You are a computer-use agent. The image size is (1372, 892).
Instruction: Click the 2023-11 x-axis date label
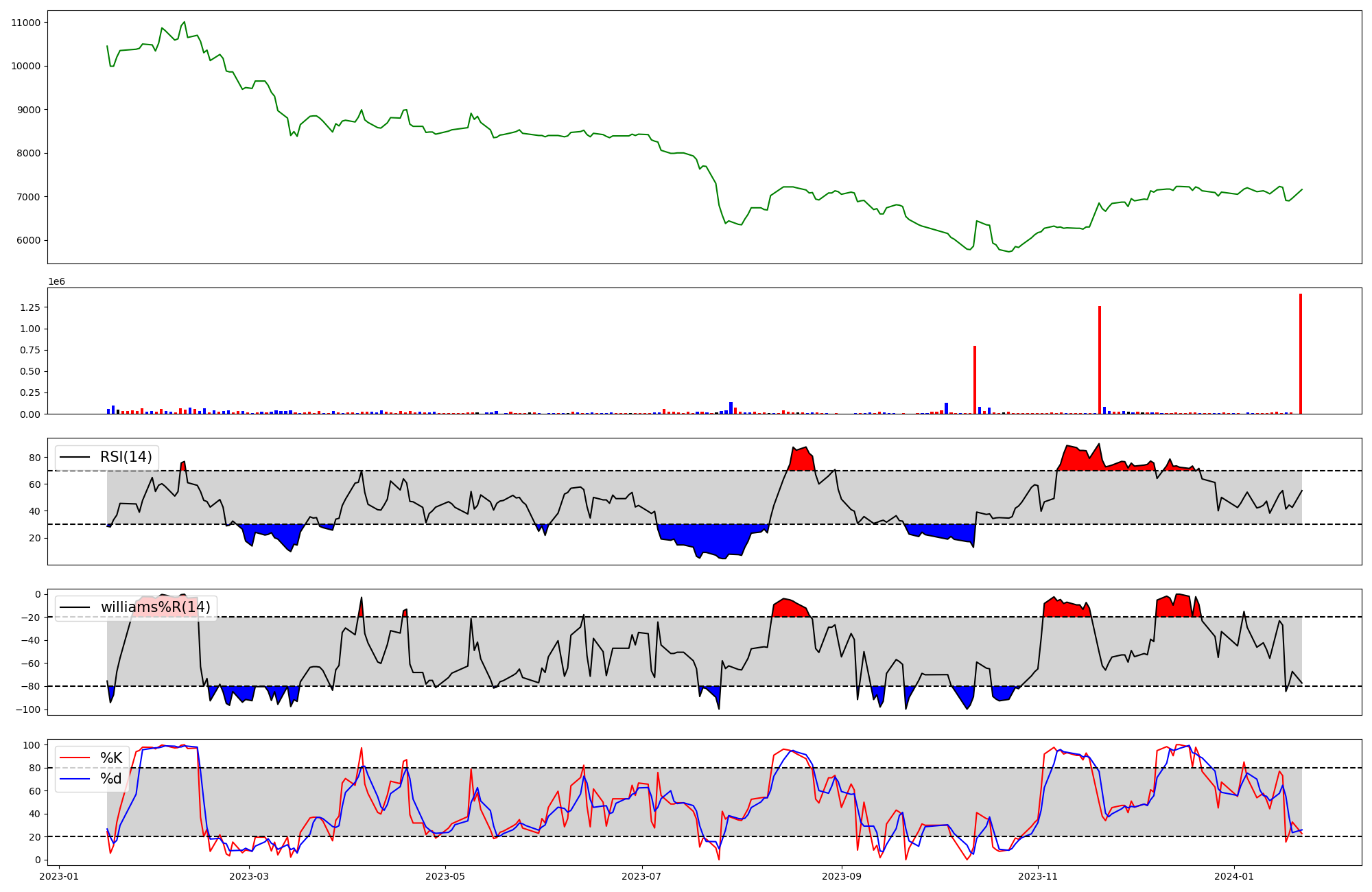tap(1038, 876)
